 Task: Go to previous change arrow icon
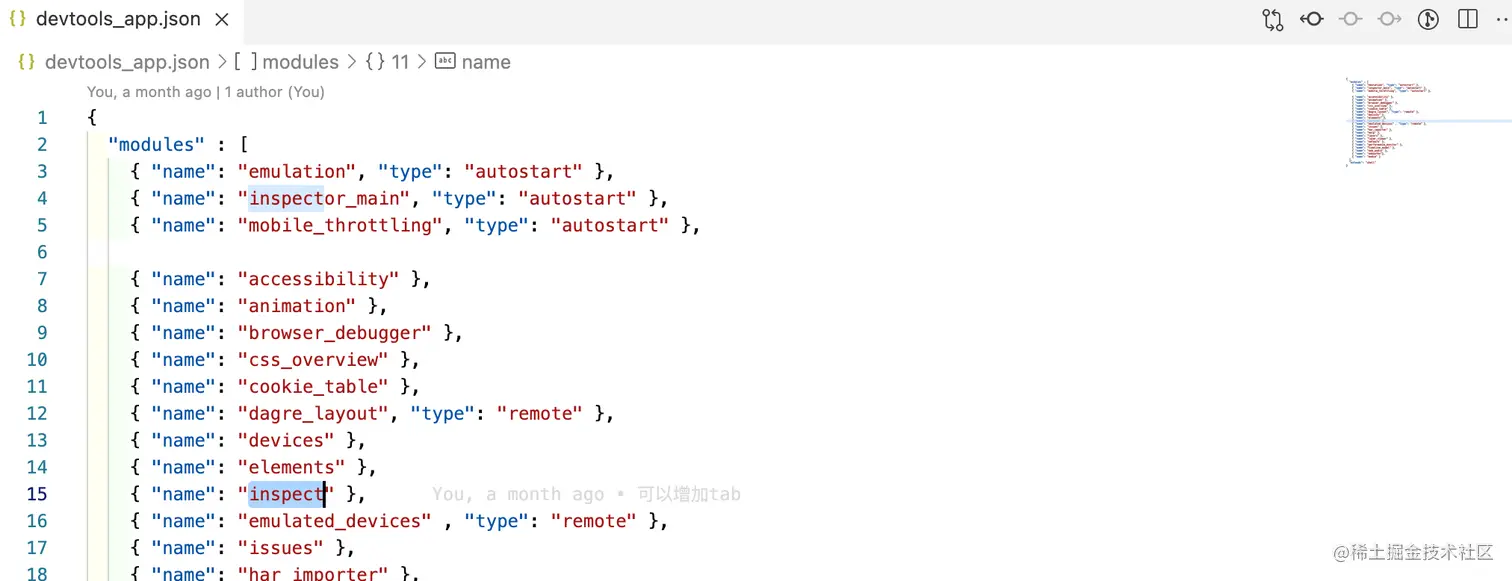click(x=1311, y=19)
